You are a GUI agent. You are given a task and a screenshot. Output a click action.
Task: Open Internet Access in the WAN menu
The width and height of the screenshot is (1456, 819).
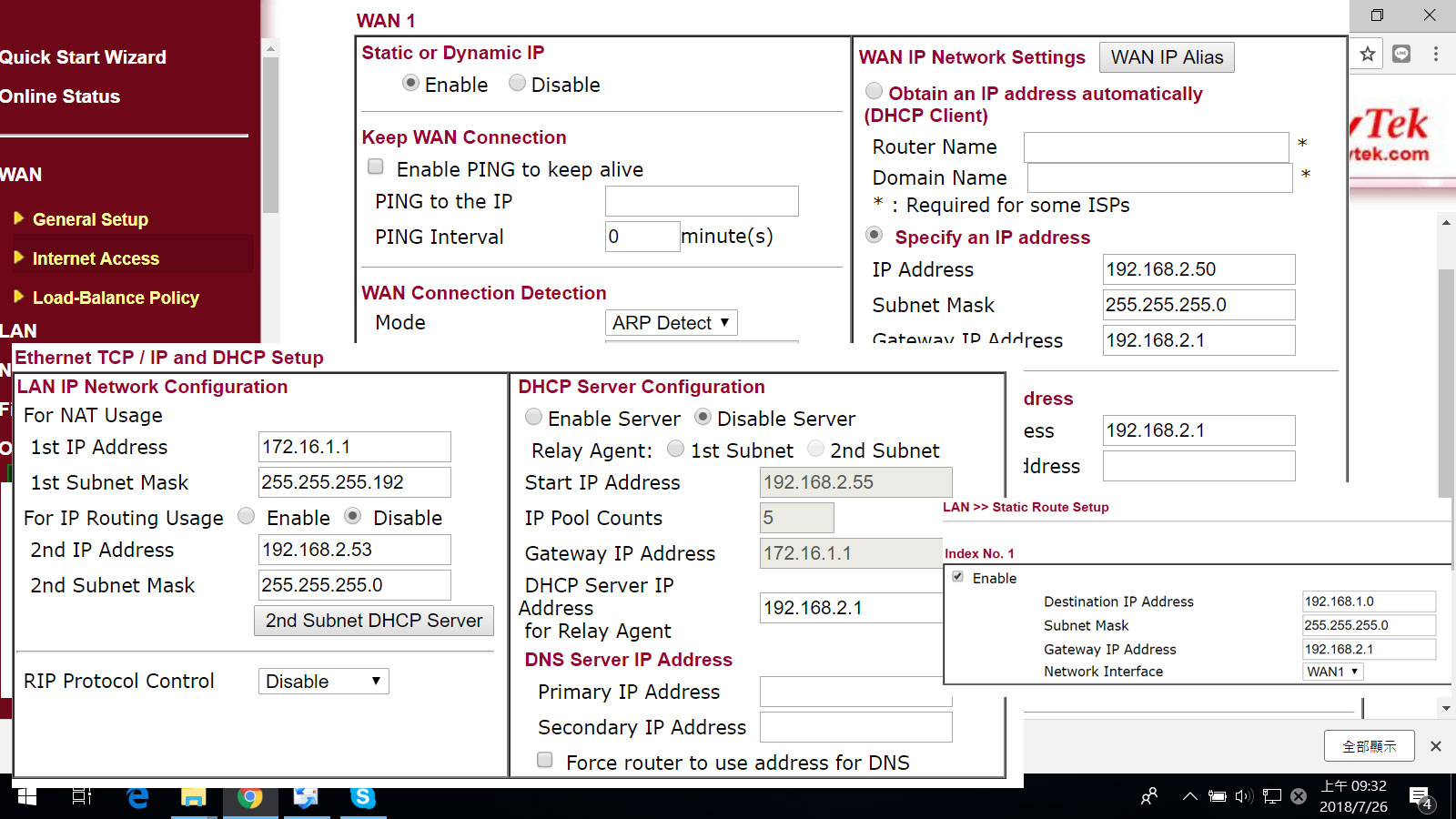click(x=96, y=258)
